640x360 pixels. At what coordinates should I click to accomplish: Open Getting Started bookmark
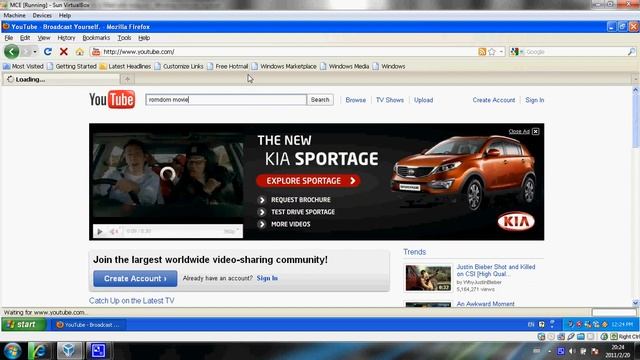(x=71, y=66)
